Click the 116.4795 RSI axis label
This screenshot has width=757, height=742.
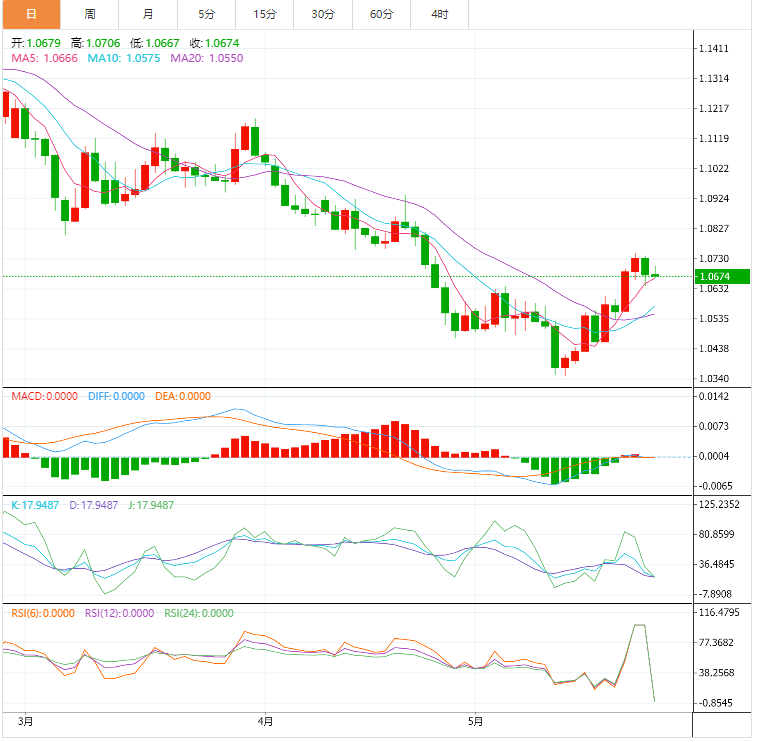point(719,613)
